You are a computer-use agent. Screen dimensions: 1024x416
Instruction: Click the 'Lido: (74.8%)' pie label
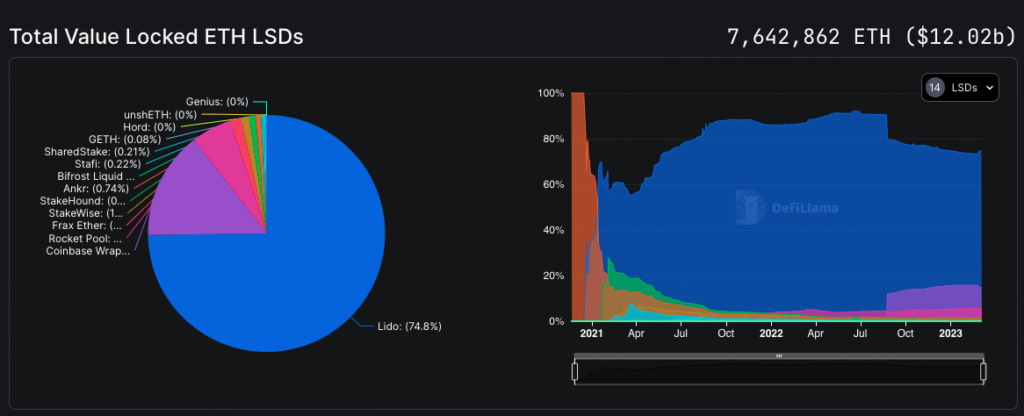coord(409,327)
